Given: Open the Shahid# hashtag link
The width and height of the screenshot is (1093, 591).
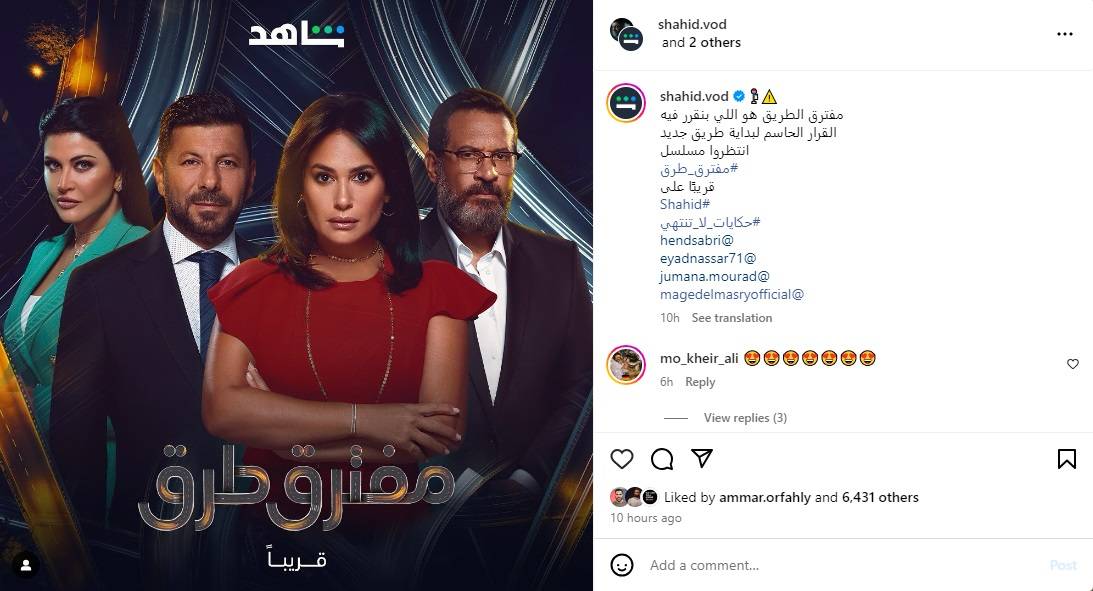Looking at the screenshot, I should coord(685,204).
